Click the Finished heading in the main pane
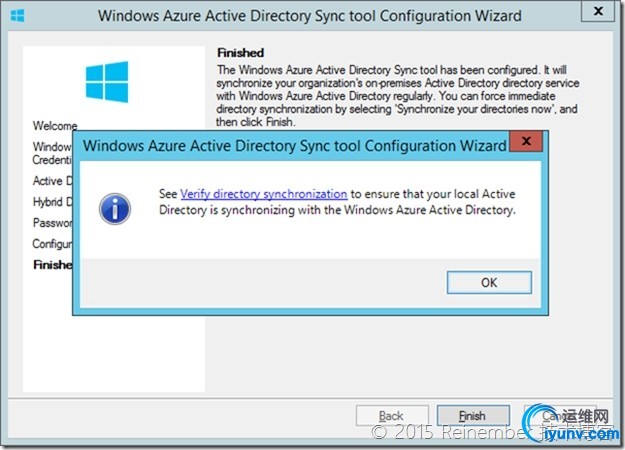Viewport: 625px width, 450px height. [239, 52]
